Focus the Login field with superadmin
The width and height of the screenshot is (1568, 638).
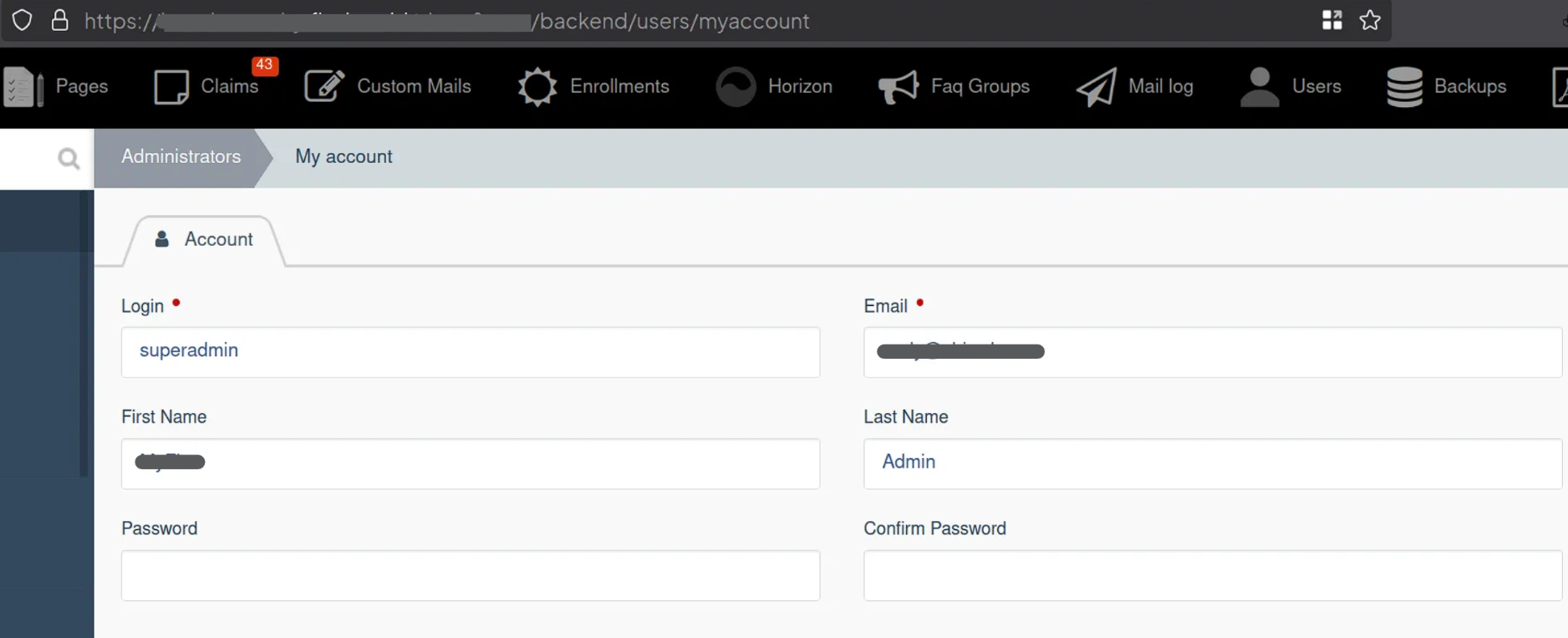coord(471,352)
